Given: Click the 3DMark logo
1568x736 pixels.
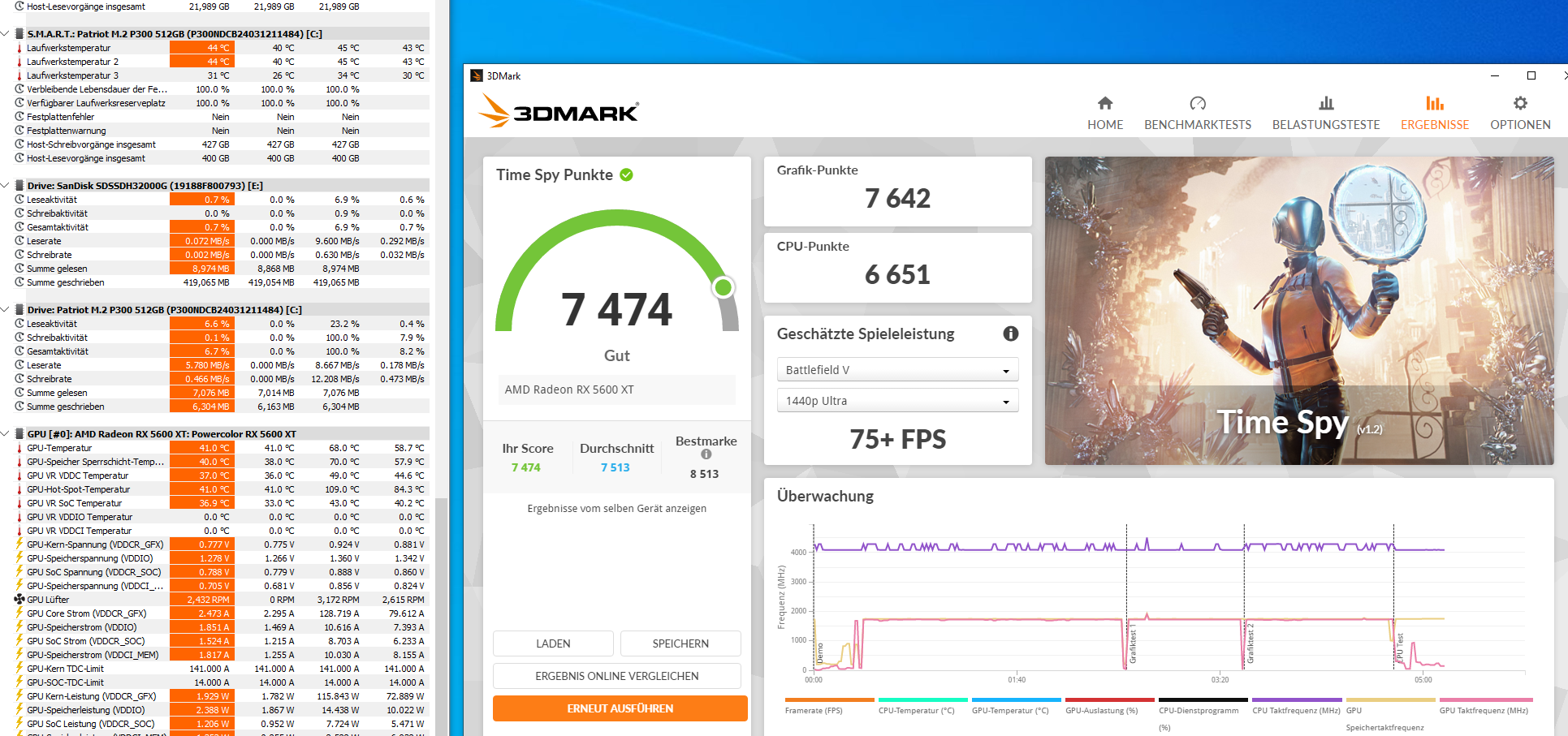Looking at the screenshot, I should pyautogui.click(x=559, y=110).
